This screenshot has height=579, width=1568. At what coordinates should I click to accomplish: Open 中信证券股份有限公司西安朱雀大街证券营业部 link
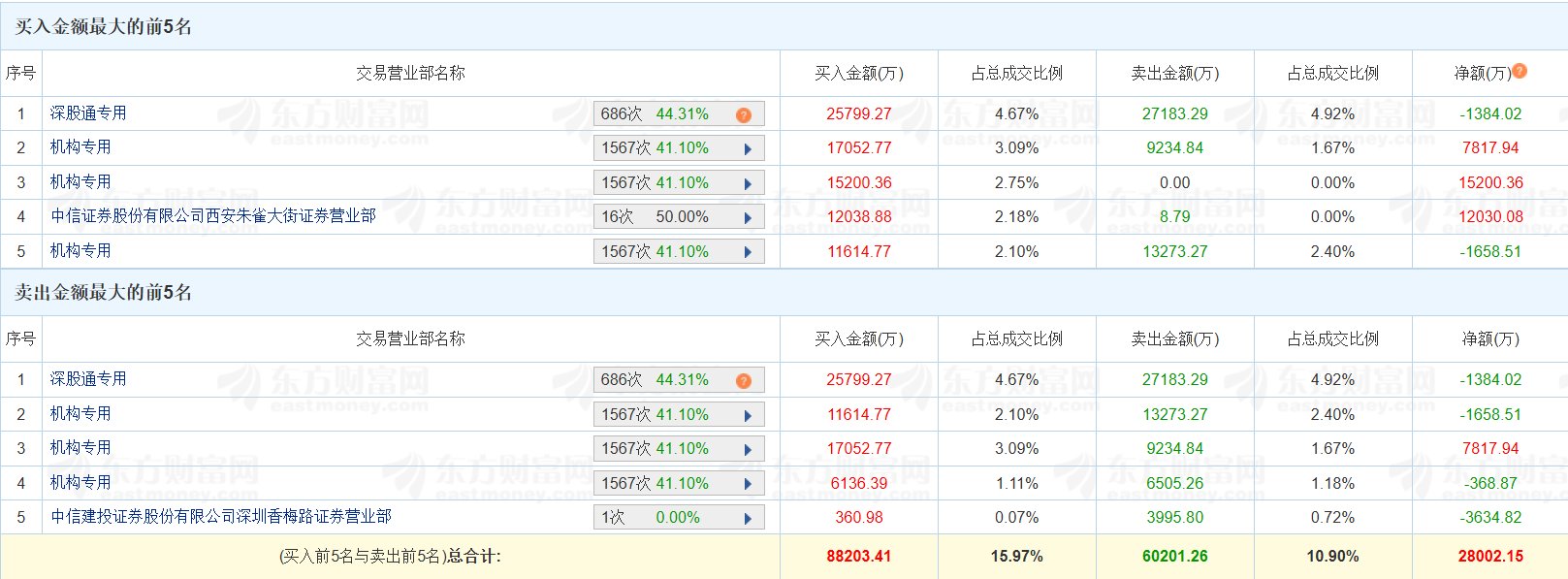[x=213, y=216]
